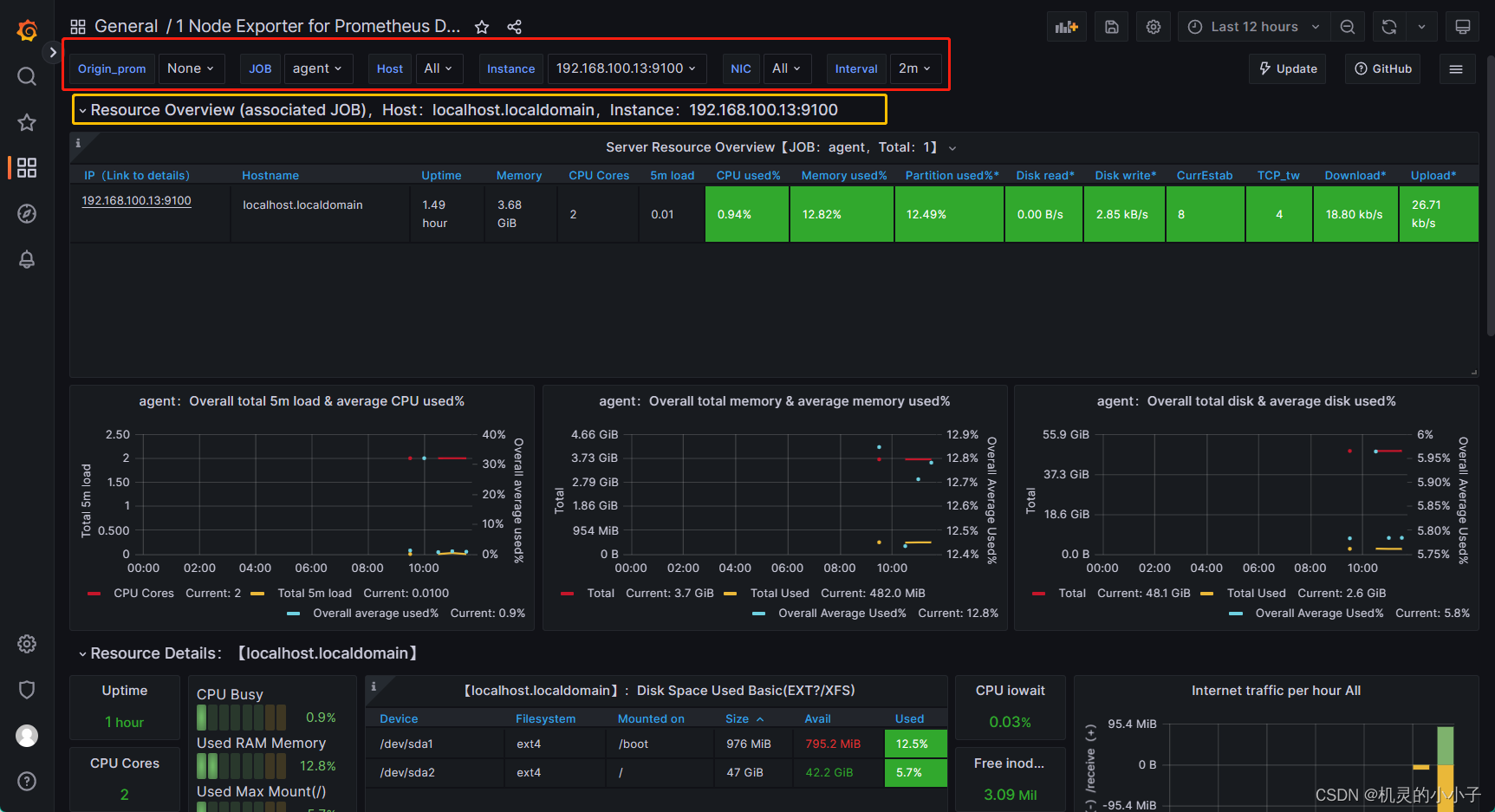Open the user profile avatar
The height and width of the screenshot is (812, 1495).
point(27,736)
